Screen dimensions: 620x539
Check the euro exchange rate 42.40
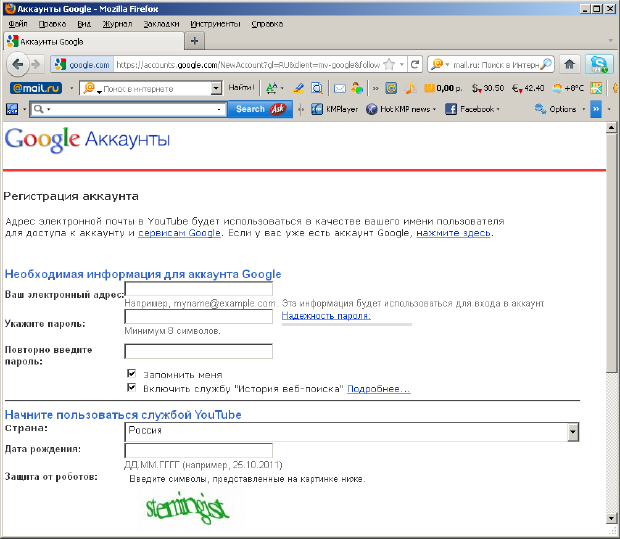pos(528,88)
